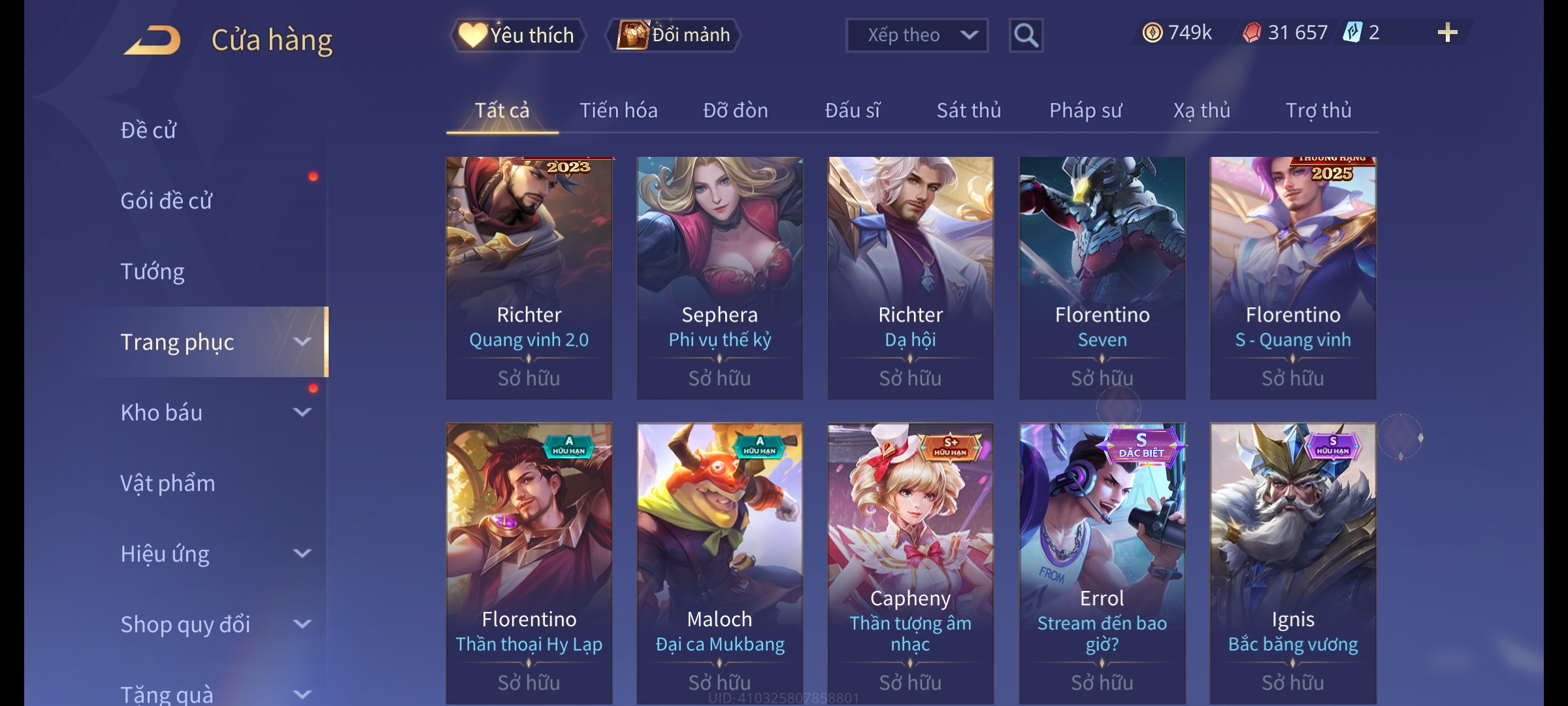This screenshot has height=706, width=1568.
Task: Expand the Kho báu submenu chevron
Action: 302,412
